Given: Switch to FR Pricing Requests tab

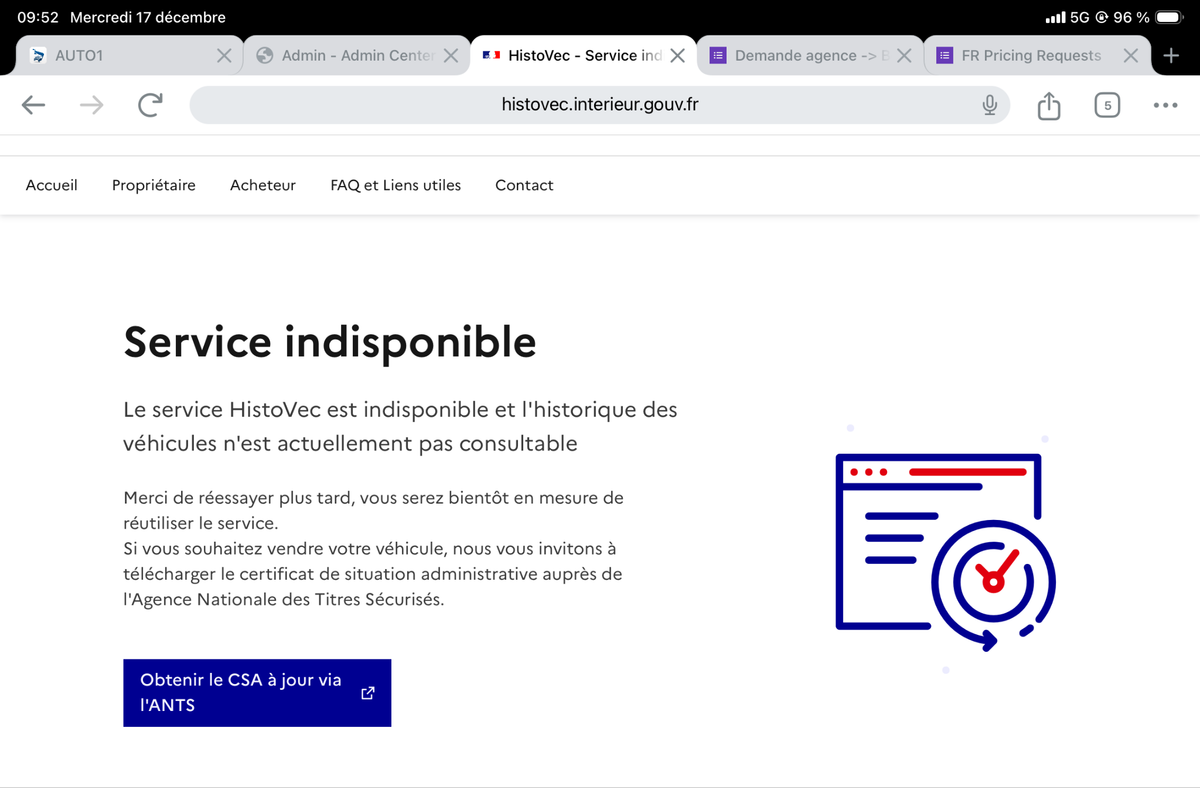Looking at the screenshot, I should tap(1025, 56).
